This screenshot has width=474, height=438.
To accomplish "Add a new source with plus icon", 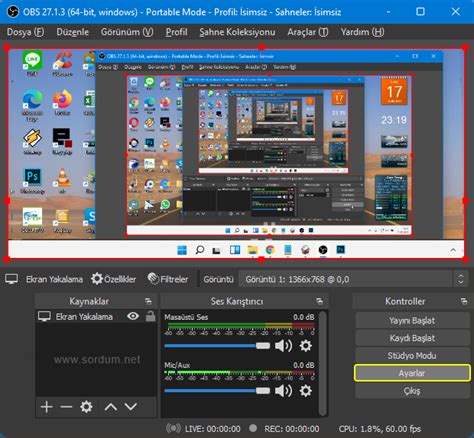I will pos(47,407).
